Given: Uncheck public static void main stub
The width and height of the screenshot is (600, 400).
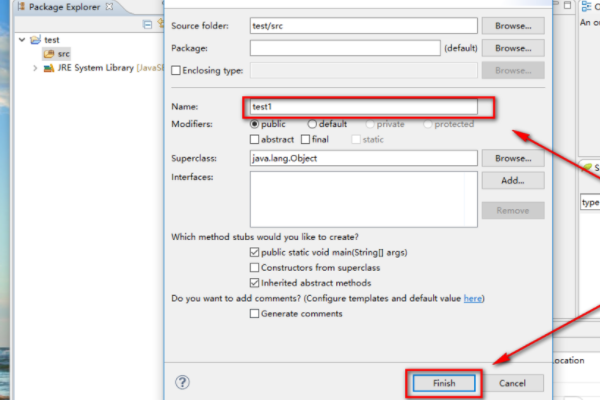Looking at the screenshot, I should click(254, 252).
